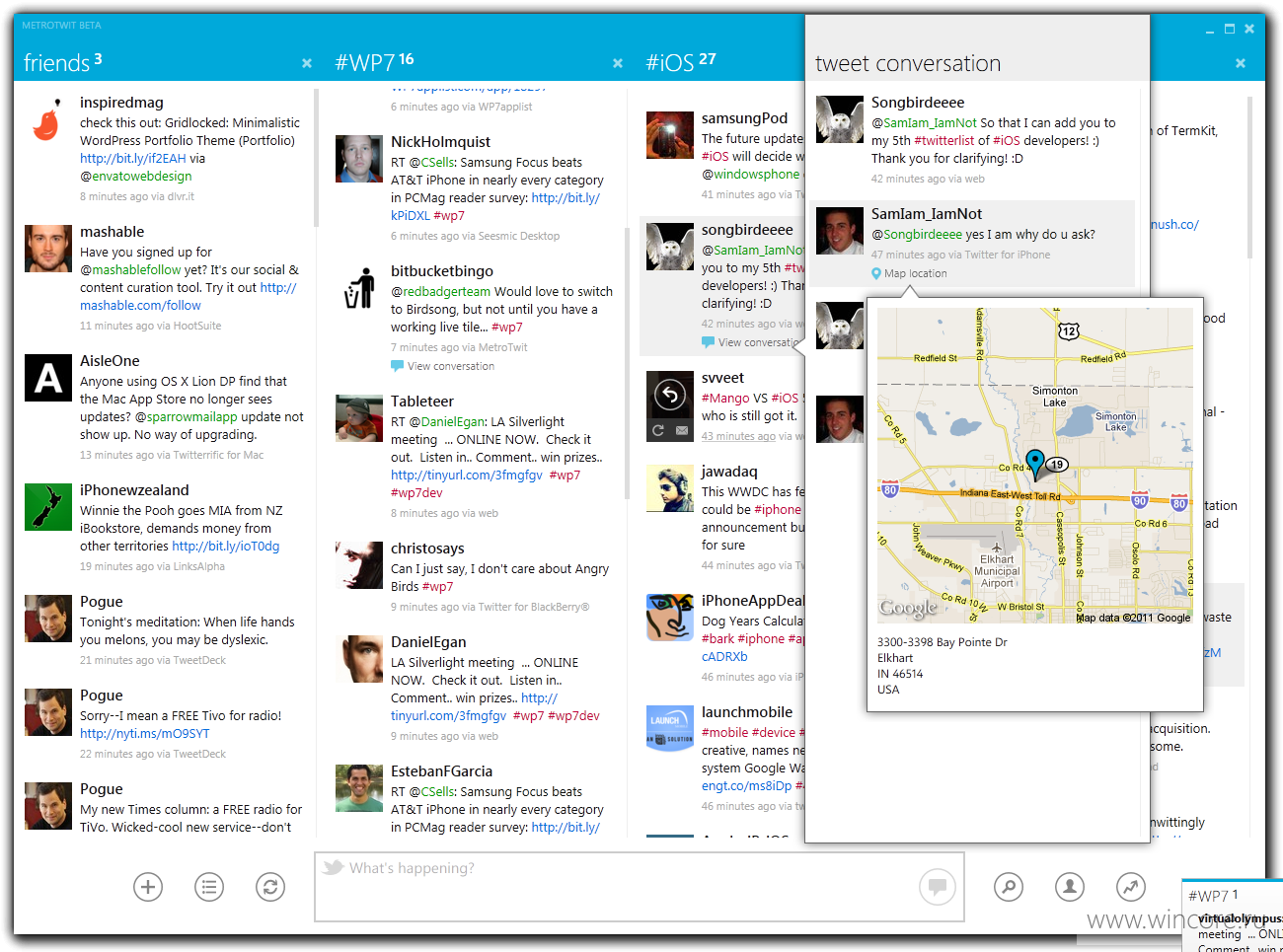Open the bit.ly/ioT0dg link
Viewport: 1283px width, 952px height.
226,546
